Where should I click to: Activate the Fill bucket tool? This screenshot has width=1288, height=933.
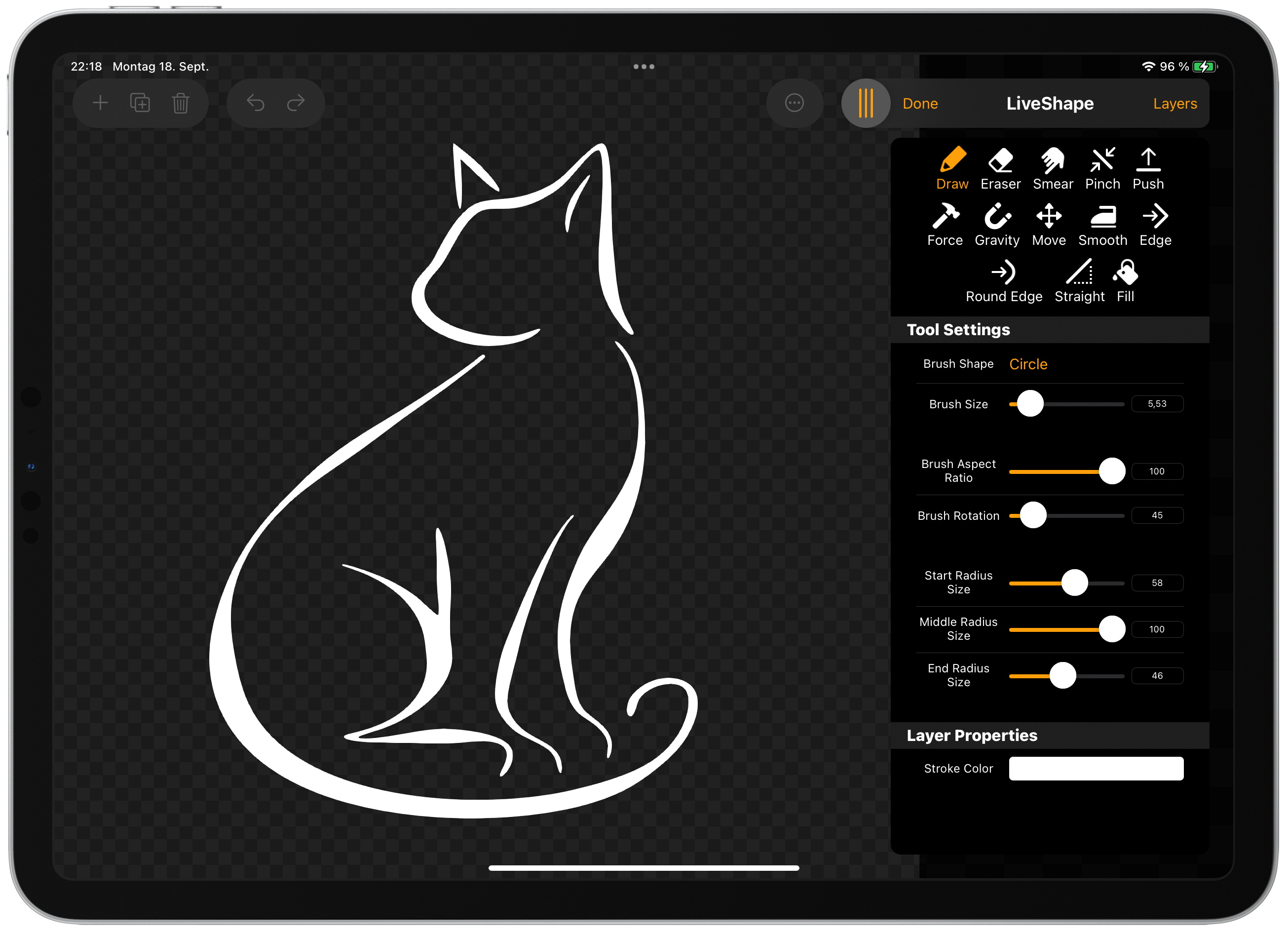point(1125,281)
